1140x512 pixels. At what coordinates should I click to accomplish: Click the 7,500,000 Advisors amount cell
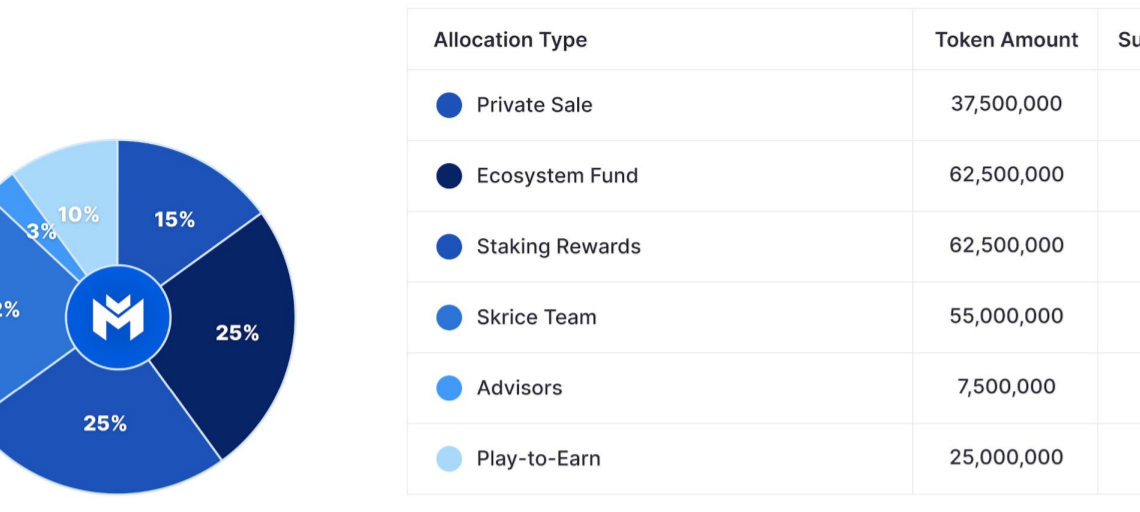click(1006, 386)
